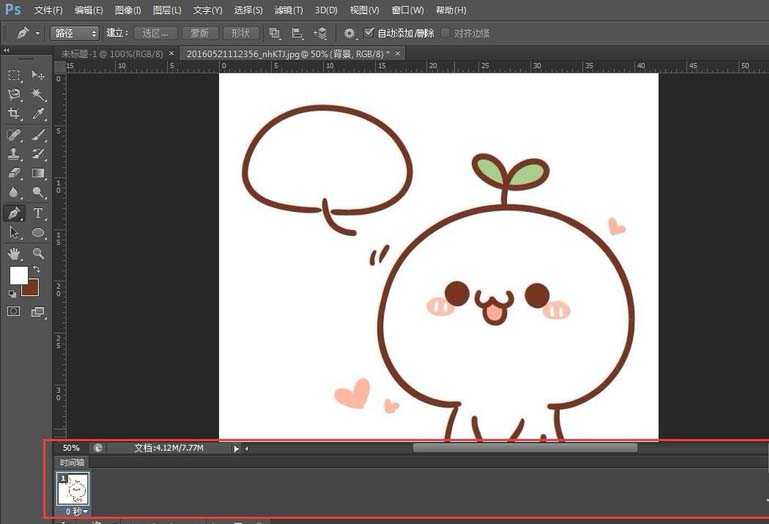Open the 路径 mode dropdown

[x=76, y=33]
